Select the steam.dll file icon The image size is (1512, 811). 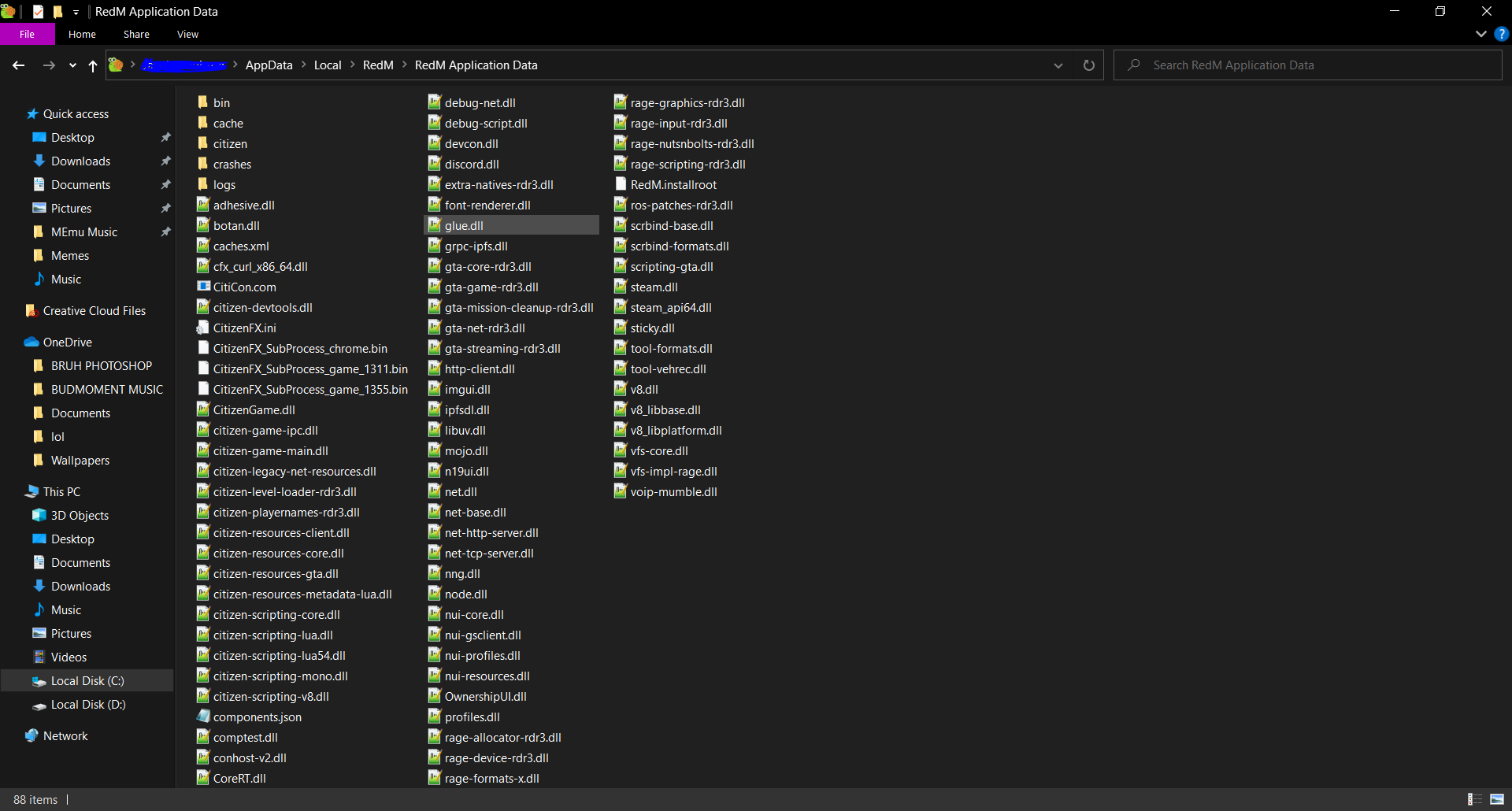[621, 287]
